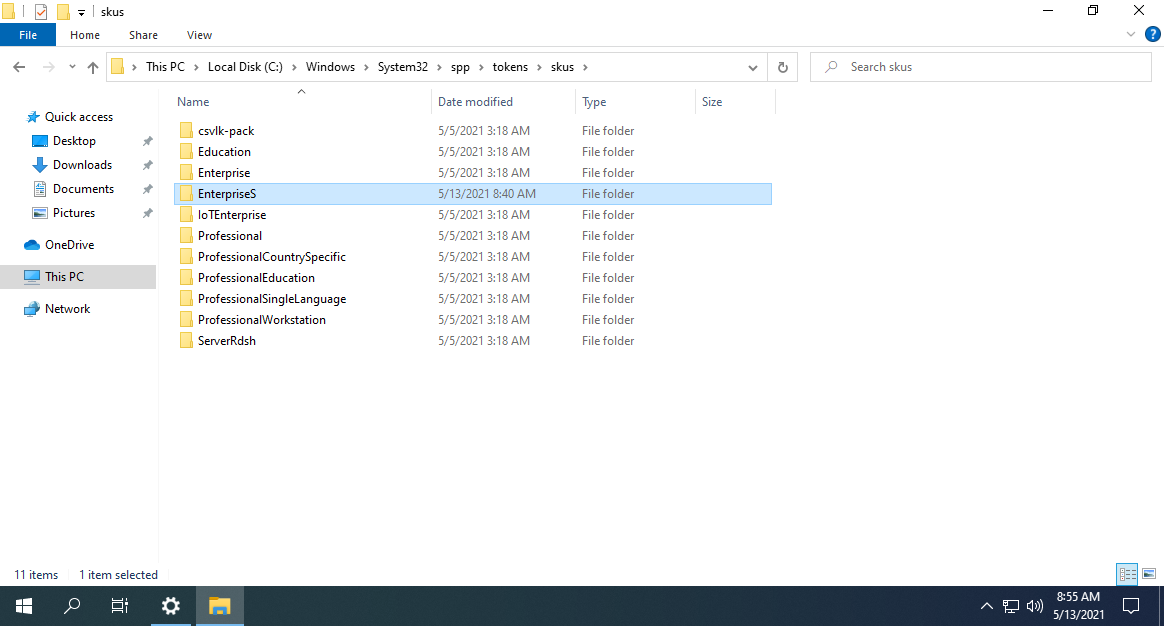The height and width of the screenshot is (626, 1164).
Task: Open Downloads in the navigation pane
Action: tap(82, 165)
